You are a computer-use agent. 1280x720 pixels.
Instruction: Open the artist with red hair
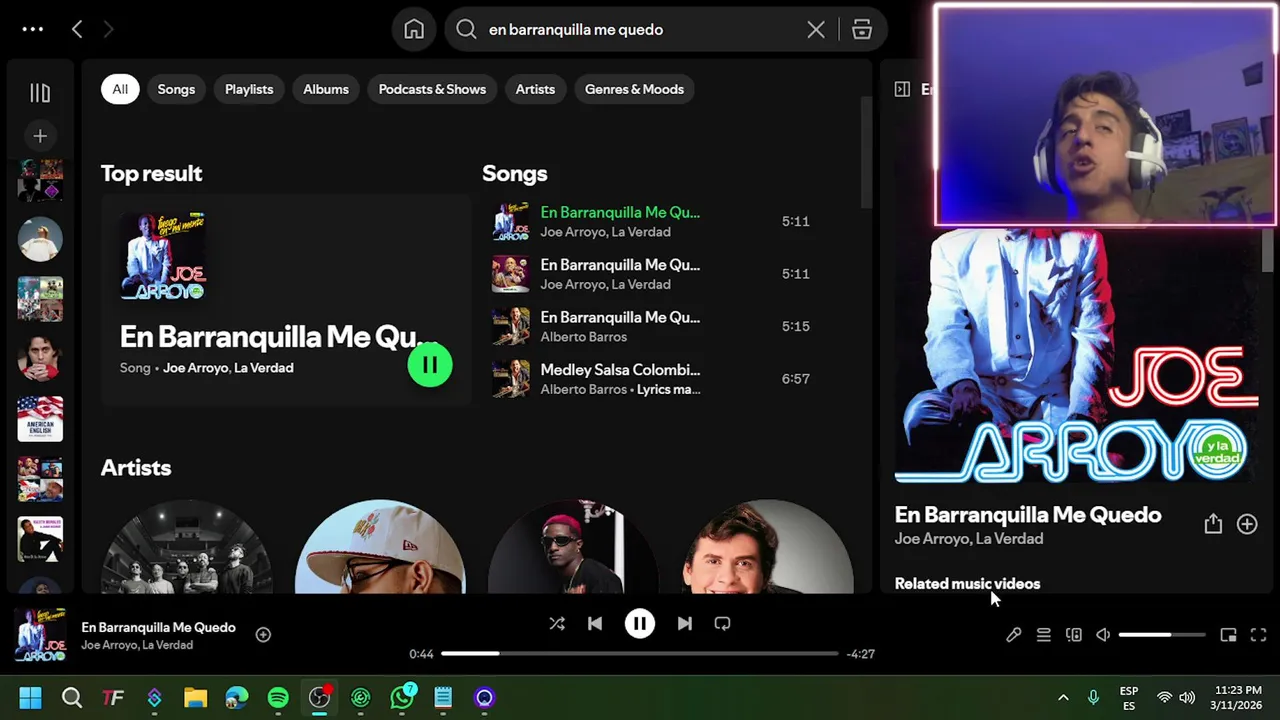pyautogui.click(x=572, y=546)
